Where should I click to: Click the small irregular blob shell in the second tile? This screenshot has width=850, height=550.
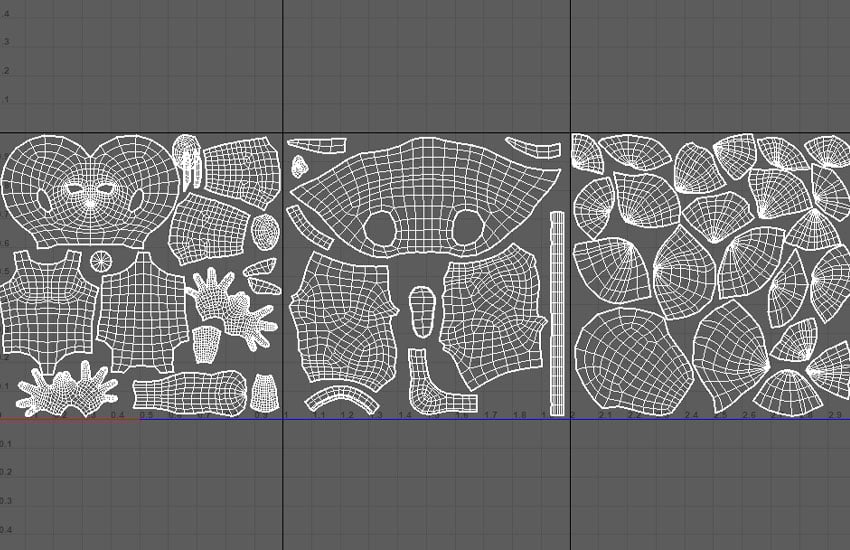coord(299,166)
